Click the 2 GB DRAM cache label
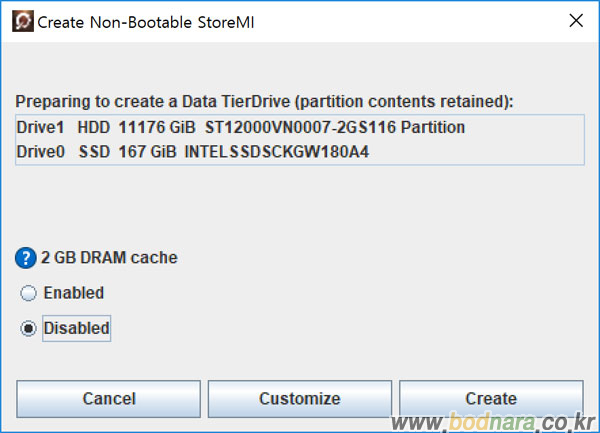Image resolution: width=600 pixels, height=433 pixels. pos(109,258)
